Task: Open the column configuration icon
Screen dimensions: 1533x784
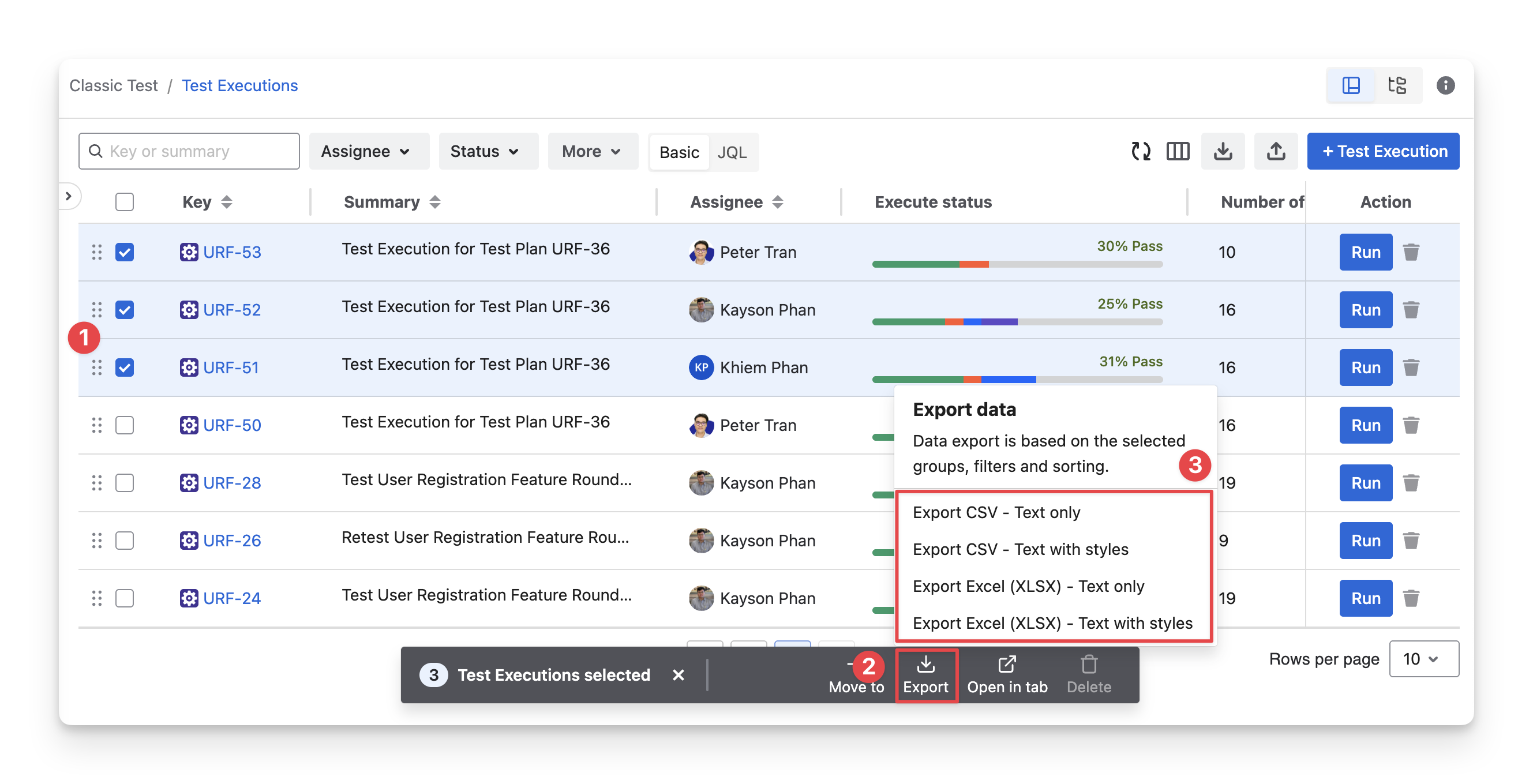Action: pos(1178,151)
